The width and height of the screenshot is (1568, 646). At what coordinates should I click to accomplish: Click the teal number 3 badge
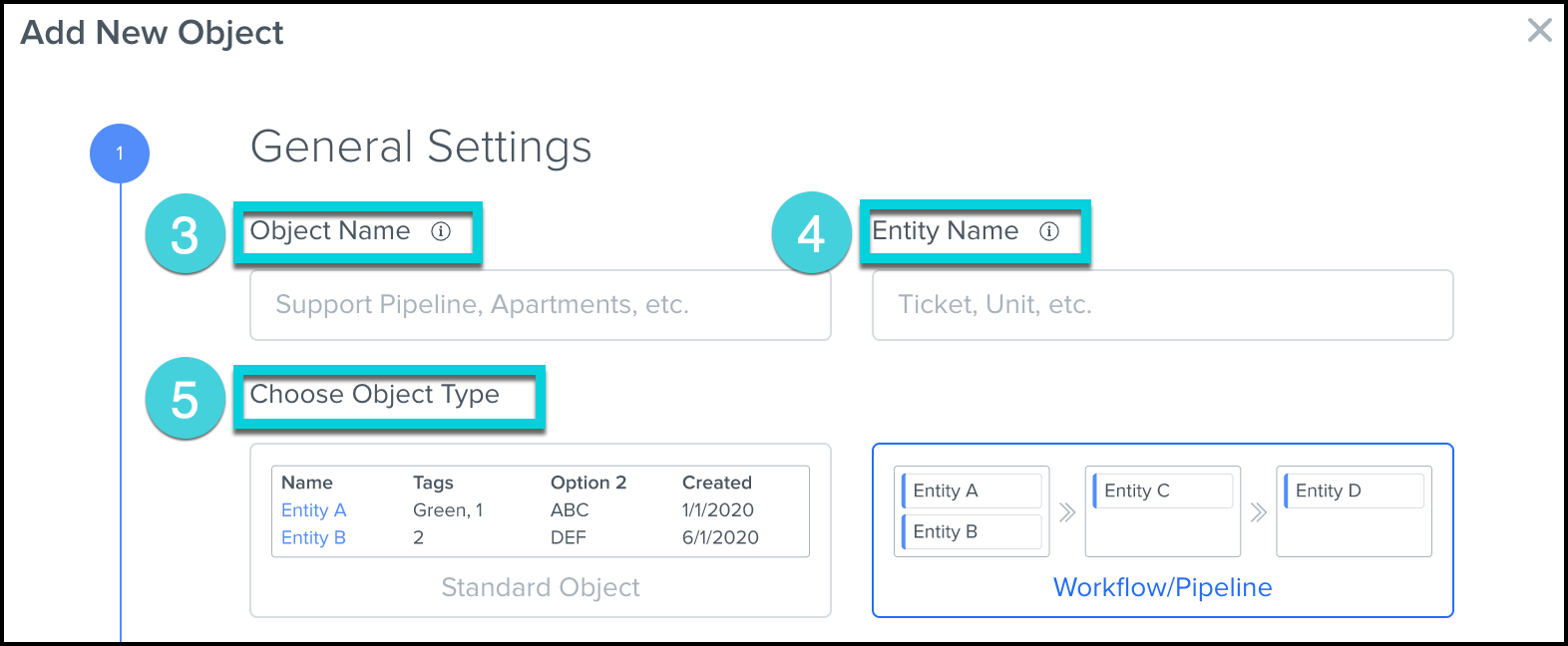coord(185,235)
